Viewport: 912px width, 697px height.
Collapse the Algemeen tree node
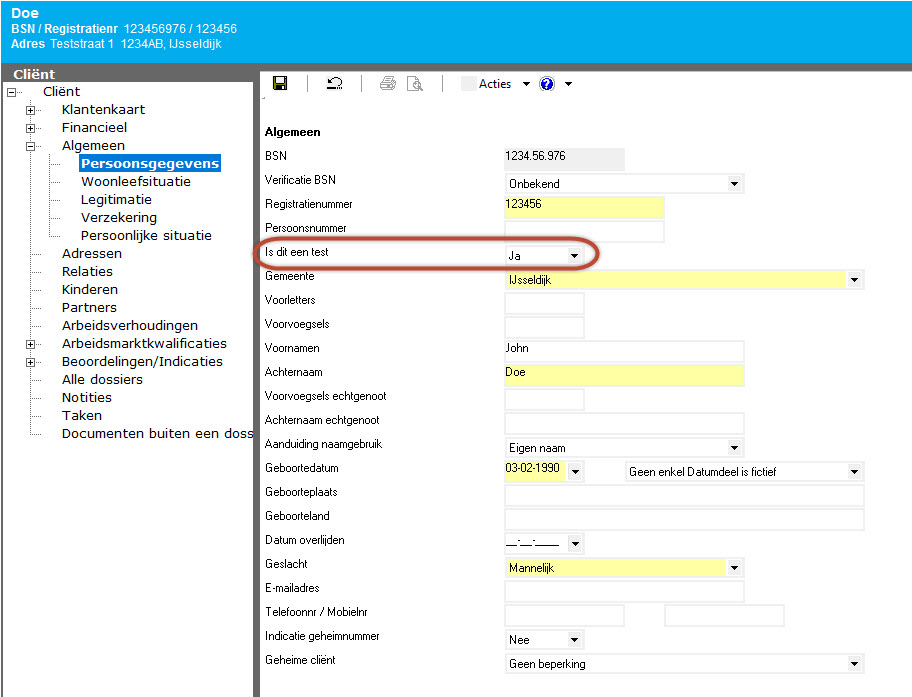31,146
